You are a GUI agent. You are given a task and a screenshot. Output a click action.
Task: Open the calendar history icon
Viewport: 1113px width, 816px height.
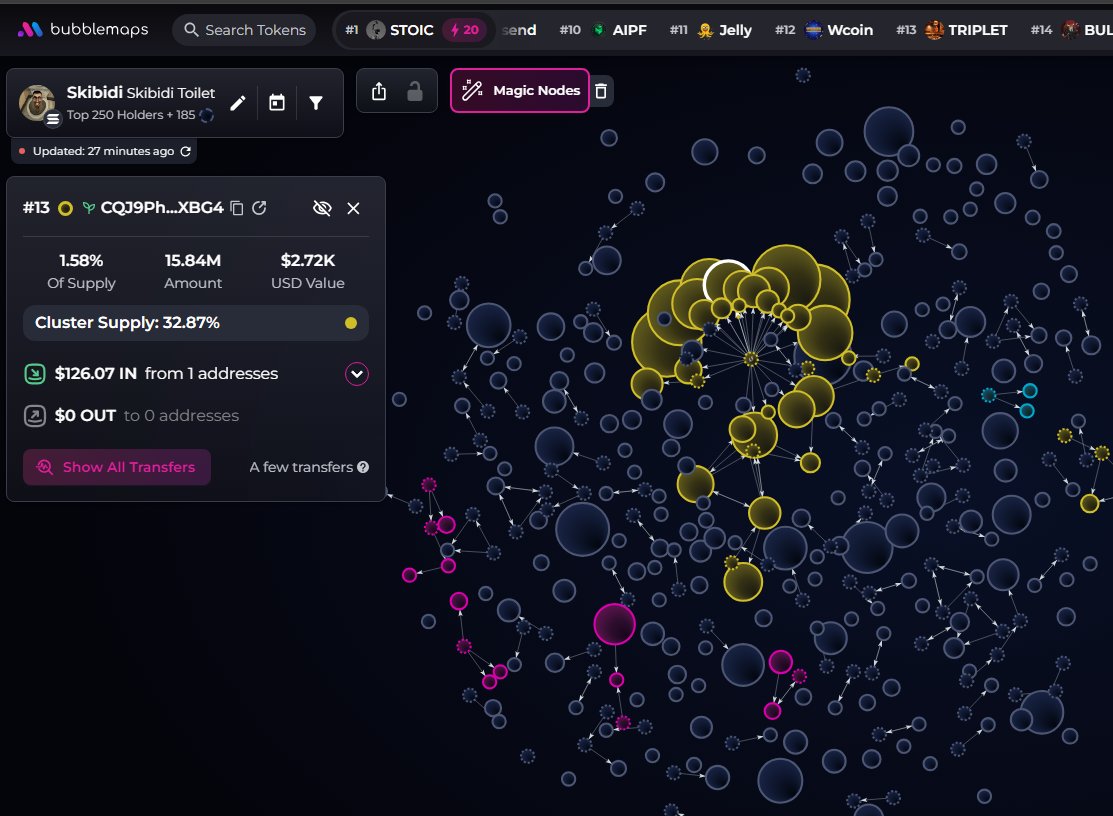(277, 102)
